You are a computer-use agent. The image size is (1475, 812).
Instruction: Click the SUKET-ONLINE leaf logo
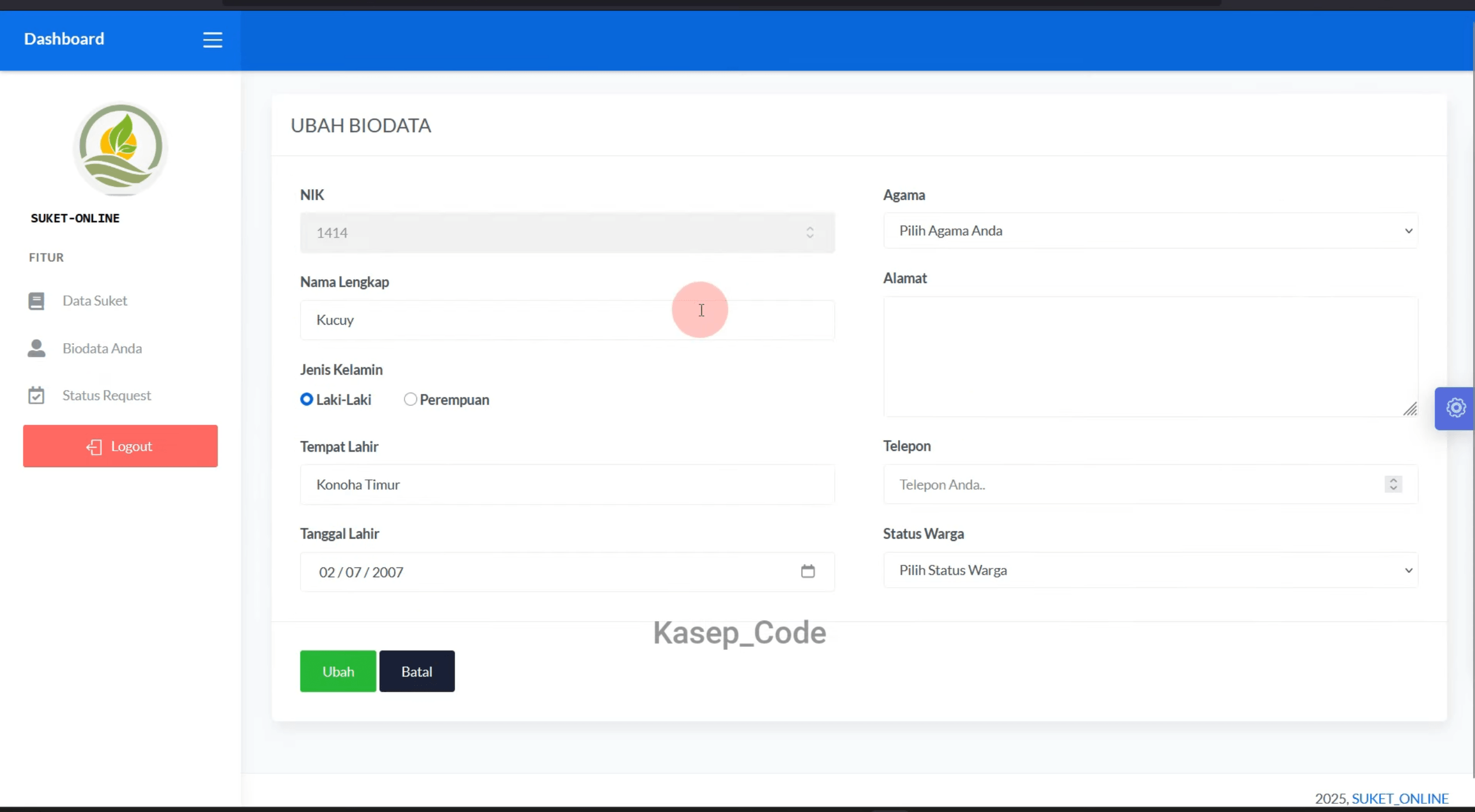[x=121, y=148]
